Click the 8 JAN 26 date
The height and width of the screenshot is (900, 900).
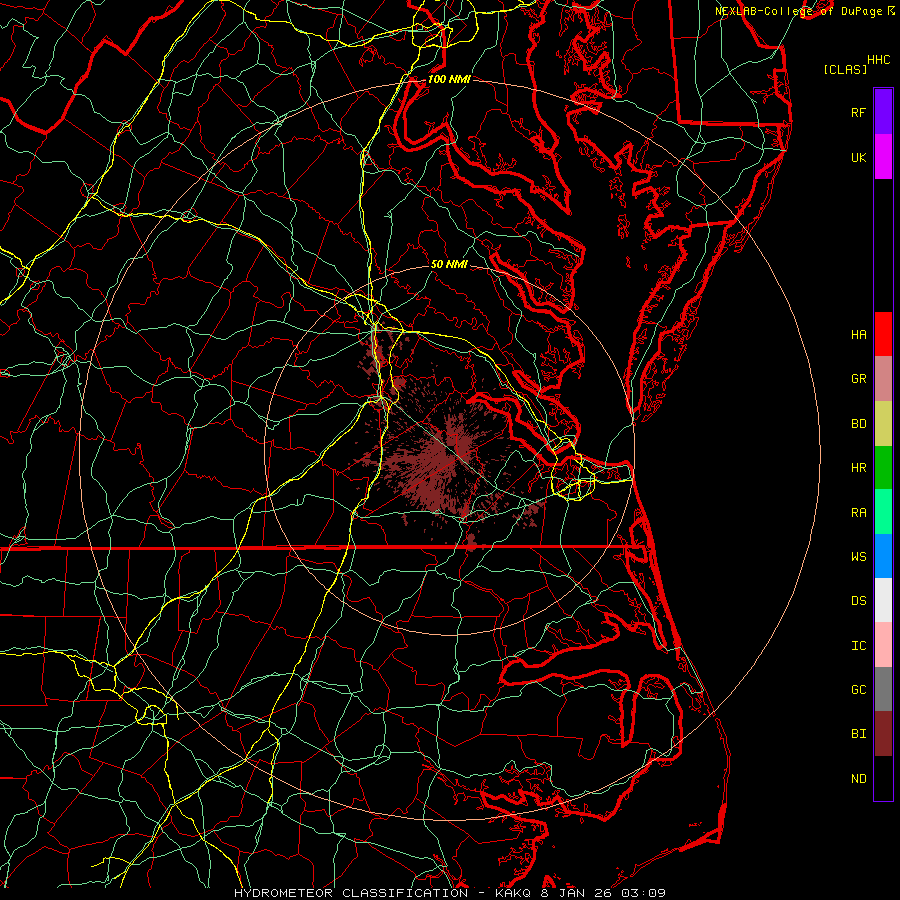[x=576, y=893]
